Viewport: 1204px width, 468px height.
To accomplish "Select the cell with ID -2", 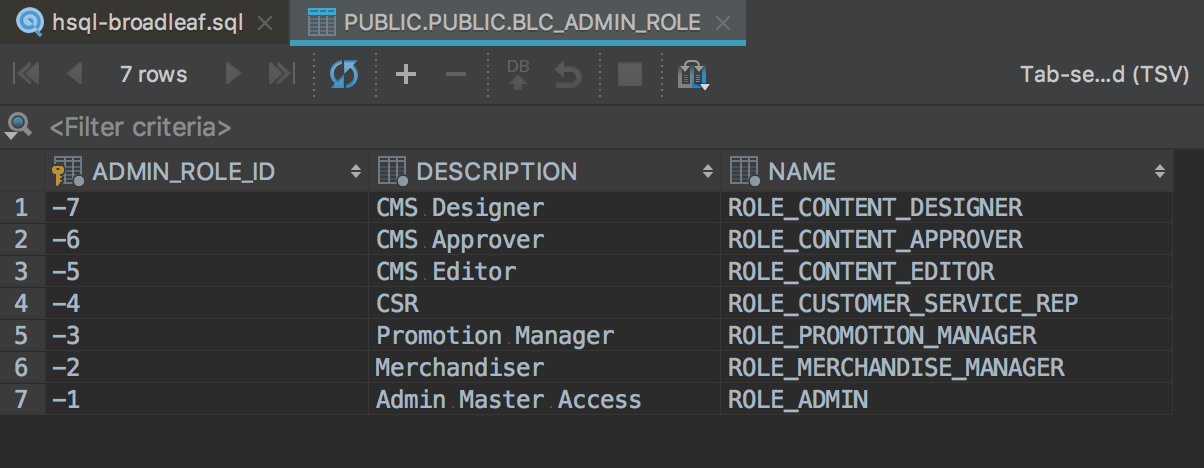I will pos(207,368).
